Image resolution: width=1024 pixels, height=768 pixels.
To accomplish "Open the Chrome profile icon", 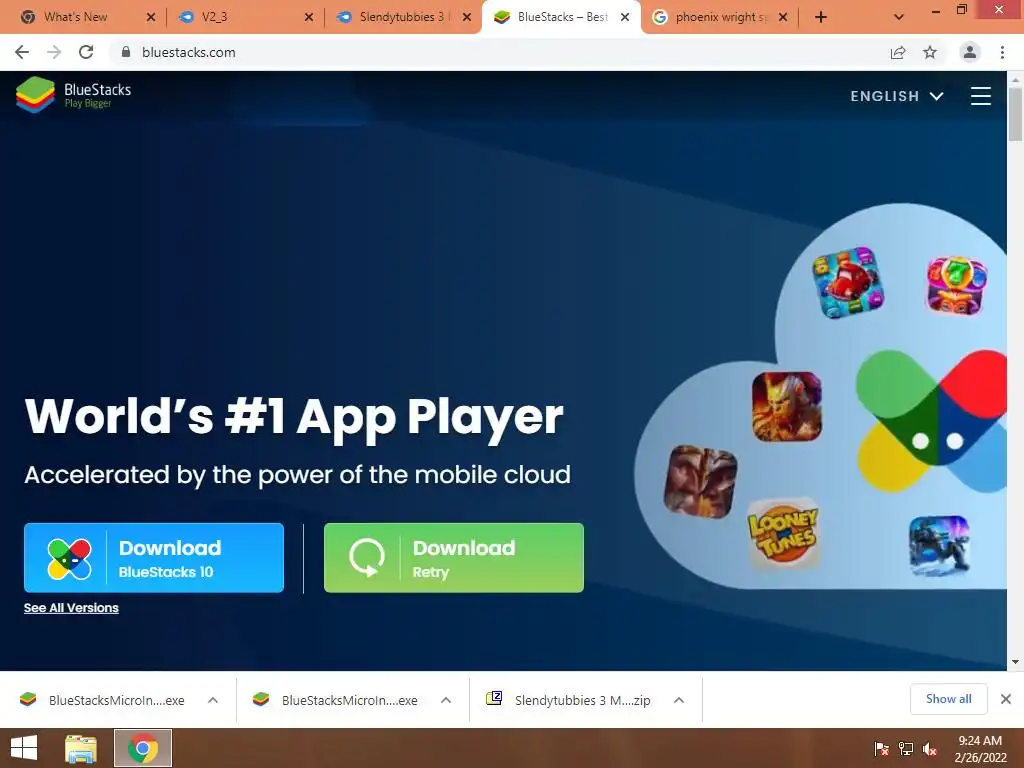I will point(970,52).
